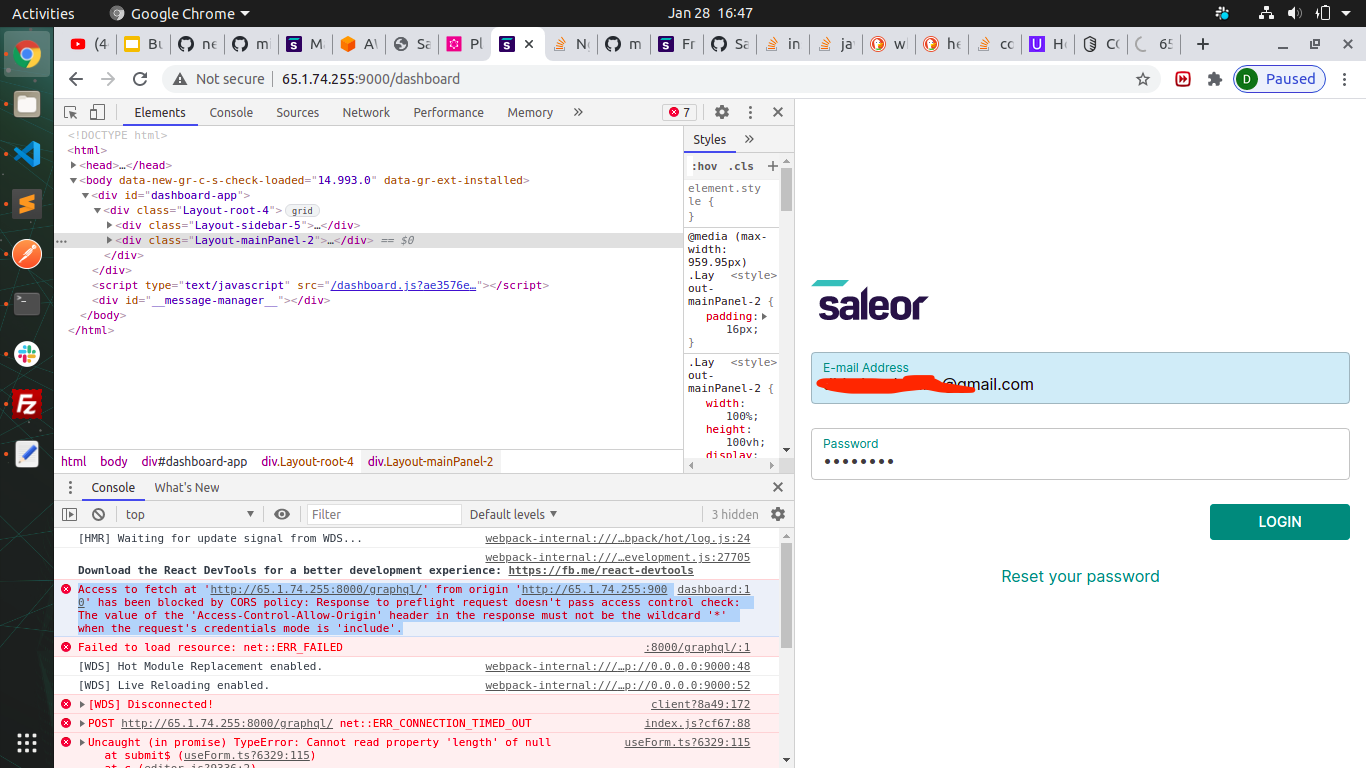Click the Chrome address bar URL
This screenshot has height=768, width=1366.
[371, 79]
